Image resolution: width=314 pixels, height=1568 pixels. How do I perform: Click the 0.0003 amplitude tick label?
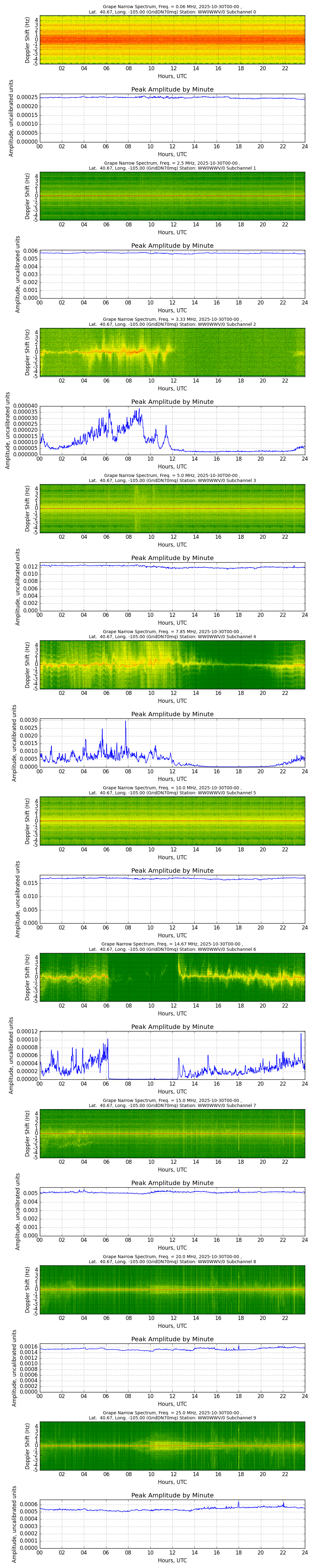click(x=28, y=1526)
